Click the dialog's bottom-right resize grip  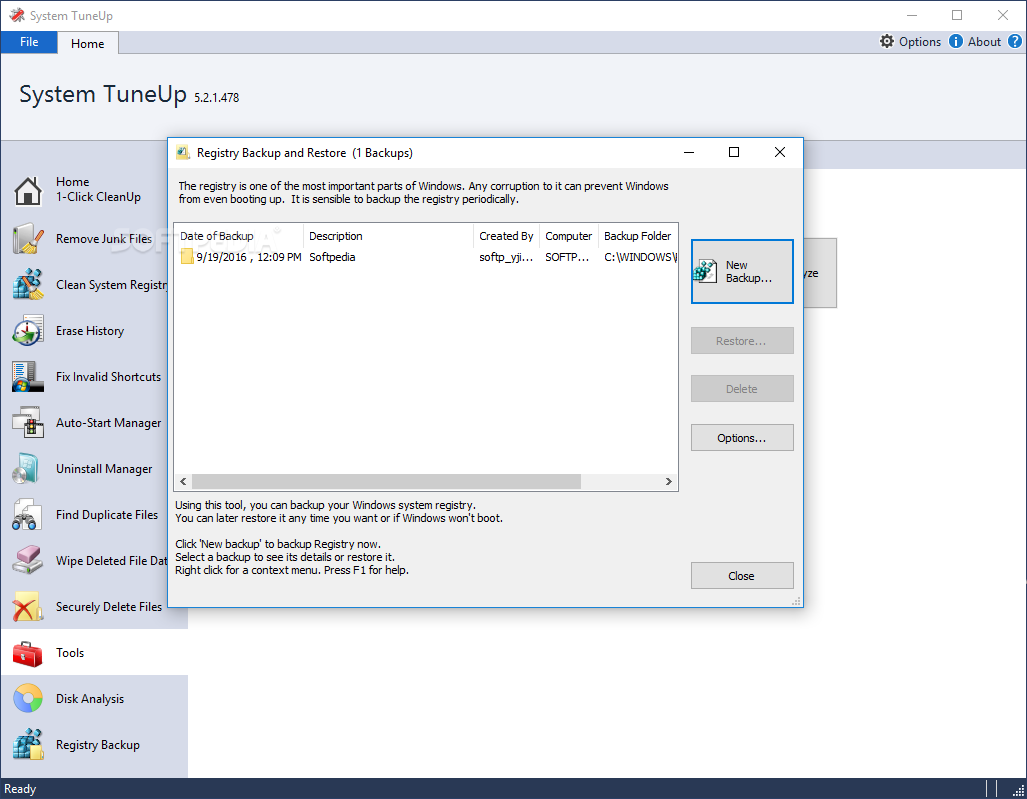(796, 601)
